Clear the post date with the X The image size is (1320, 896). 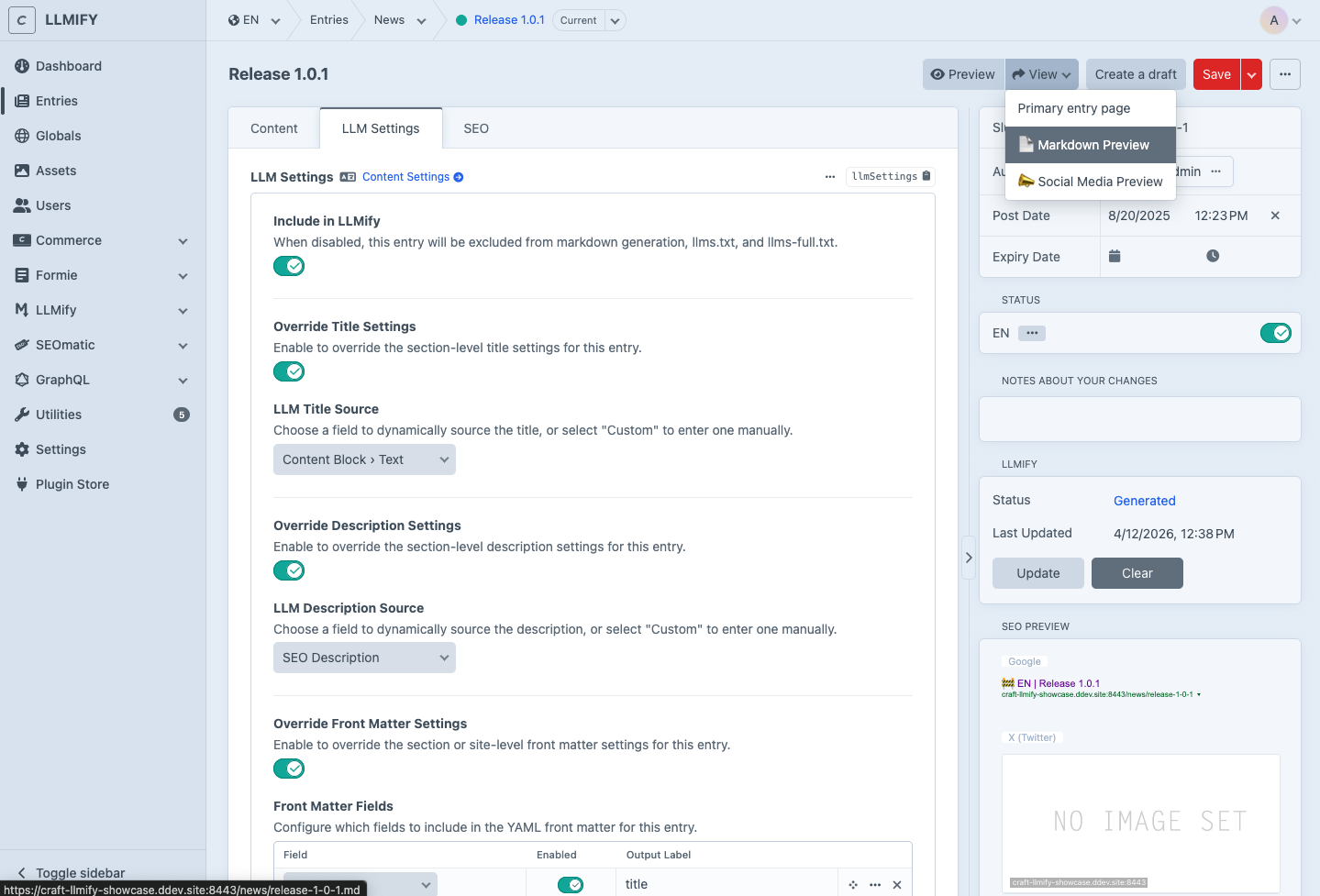[1275, 216]
